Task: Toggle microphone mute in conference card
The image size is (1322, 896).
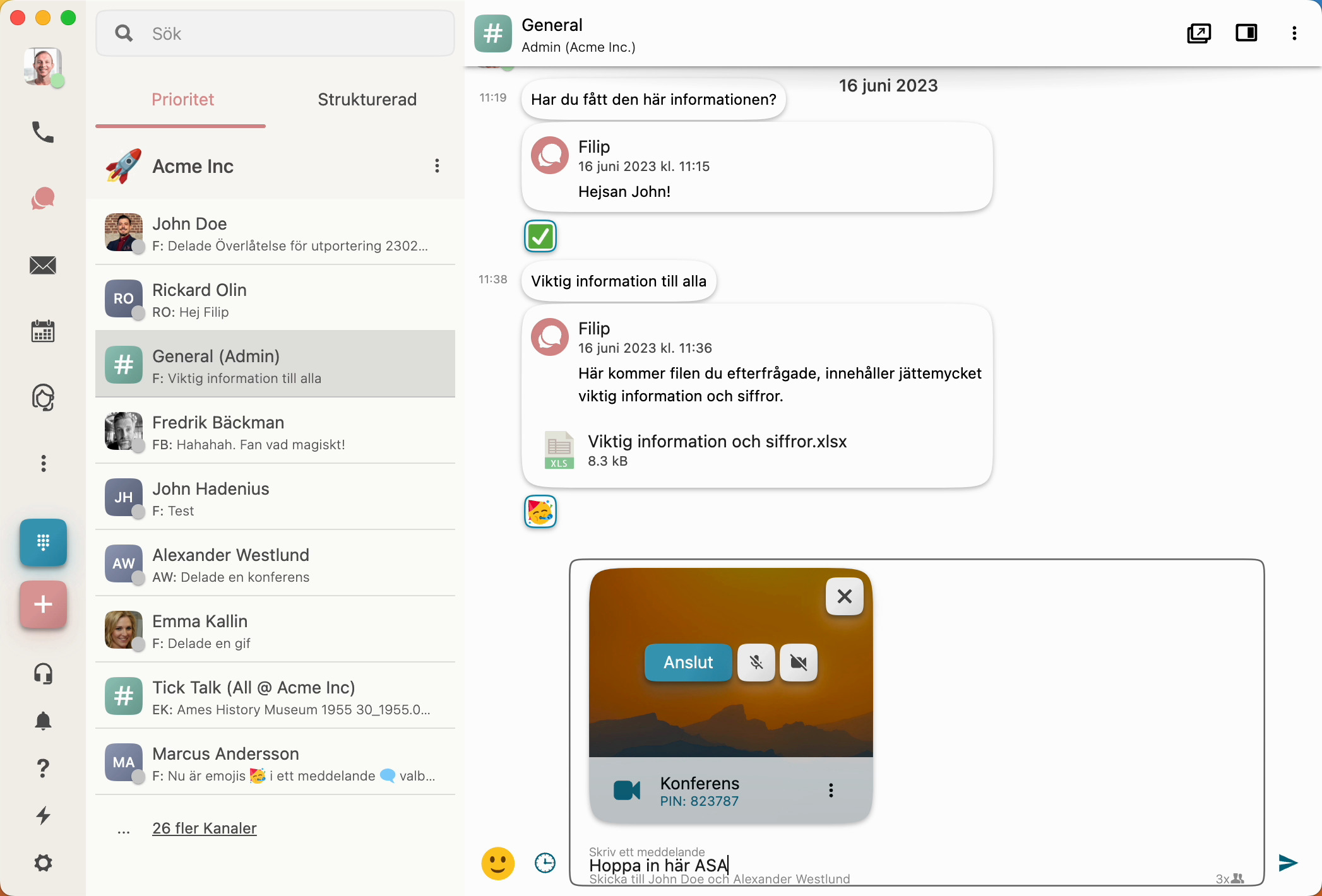Action: (x=756, y=663)
